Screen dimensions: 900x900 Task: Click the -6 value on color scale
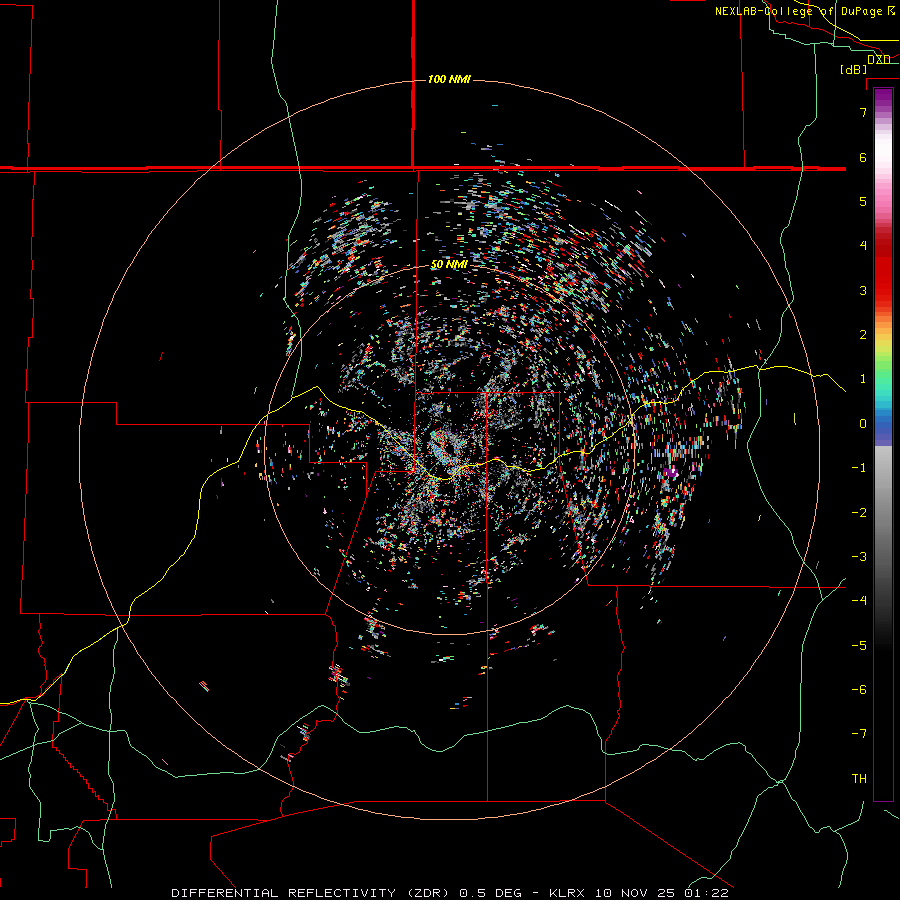[859, 690]
